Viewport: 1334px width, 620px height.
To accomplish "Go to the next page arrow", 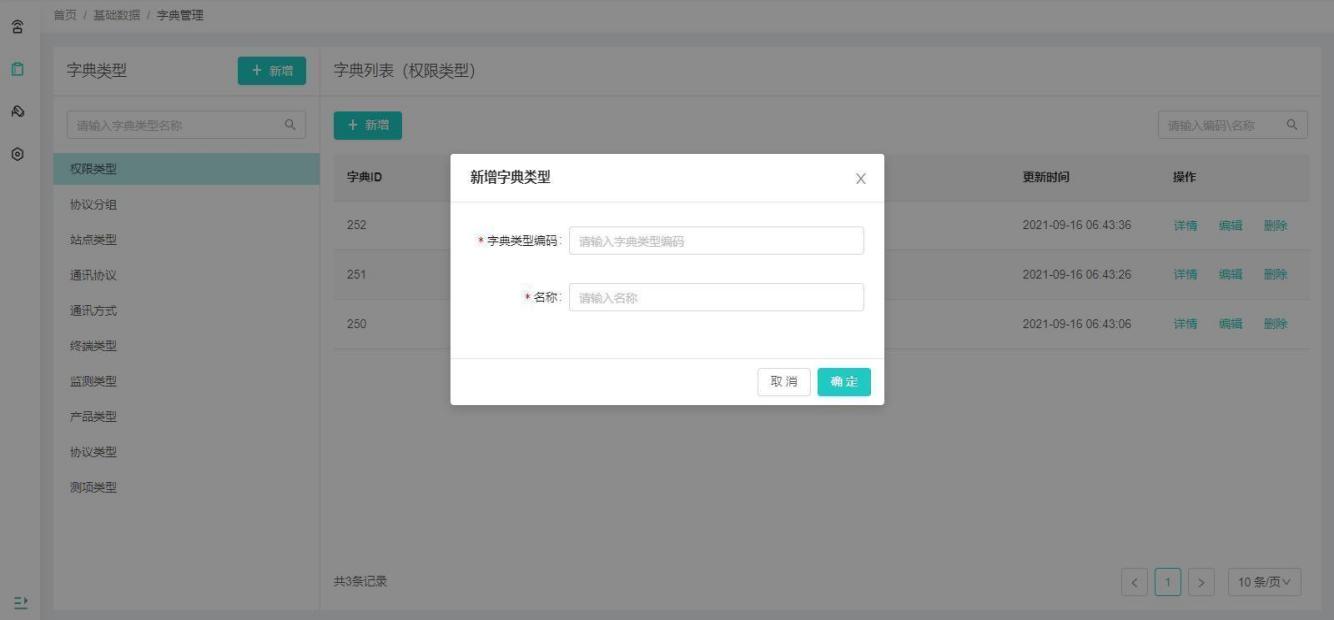I will pyautogui.click(x=1201, y=582).
